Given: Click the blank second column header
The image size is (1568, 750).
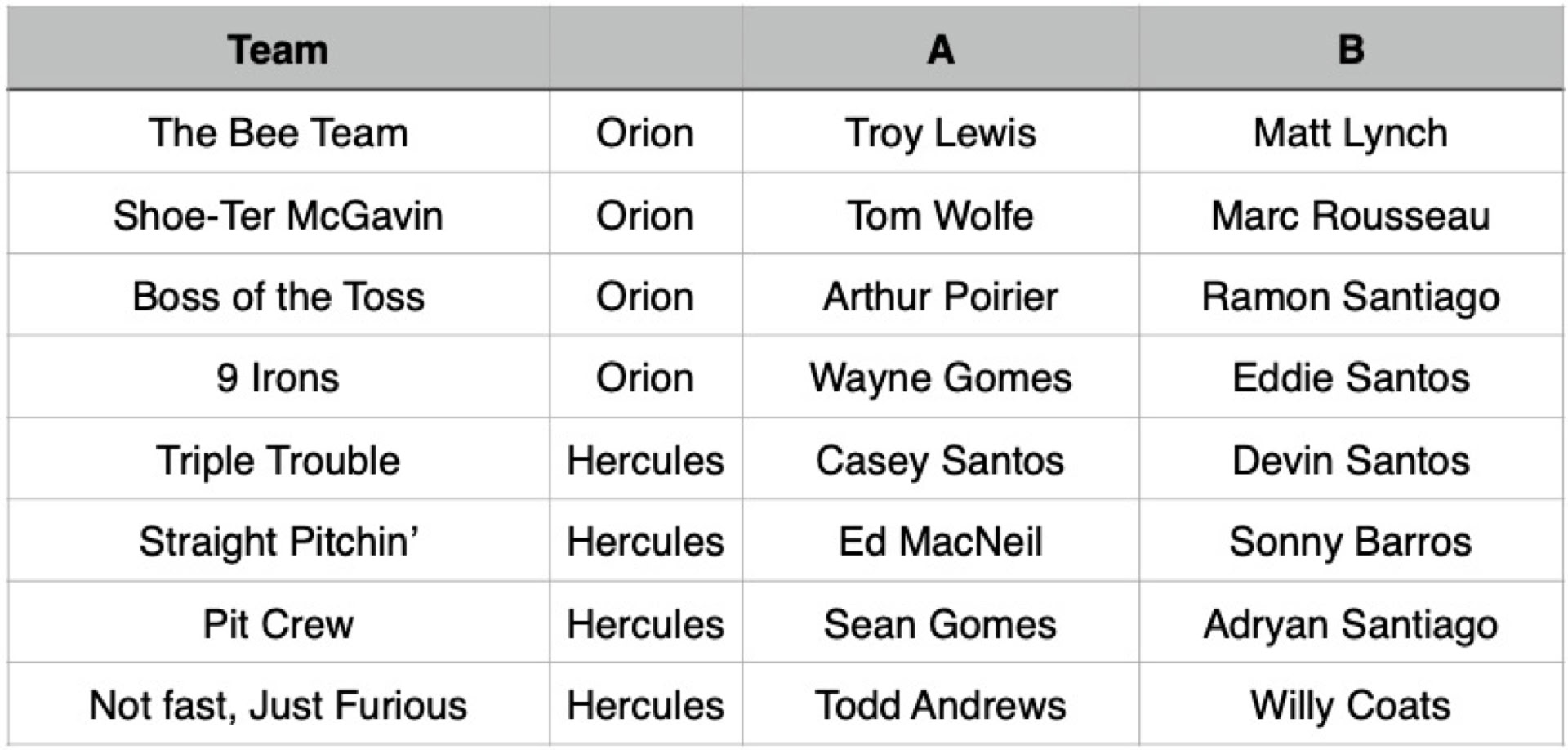Looking at the screenshot, I should coord(645,49).
